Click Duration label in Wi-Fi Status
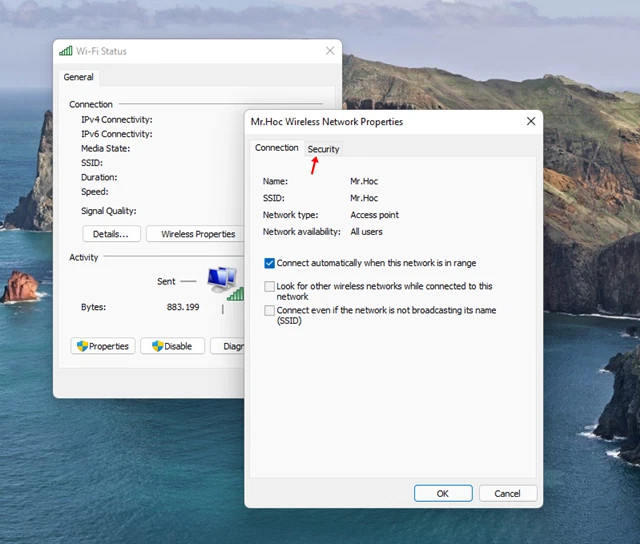 (99, 178)
